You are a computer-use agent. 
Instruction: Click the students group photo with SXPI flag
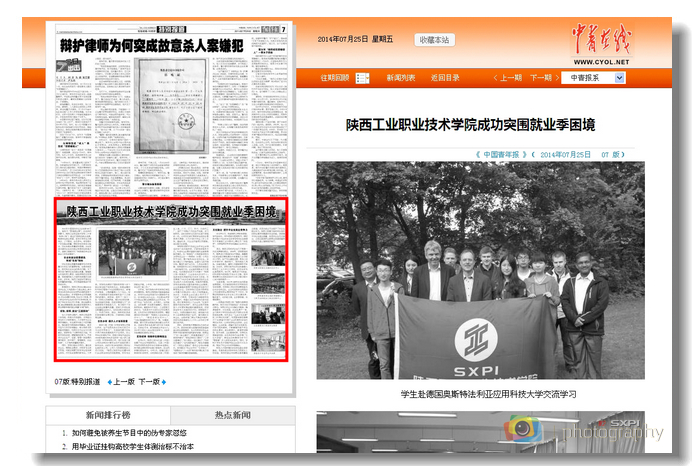click(x=481, y=271)
